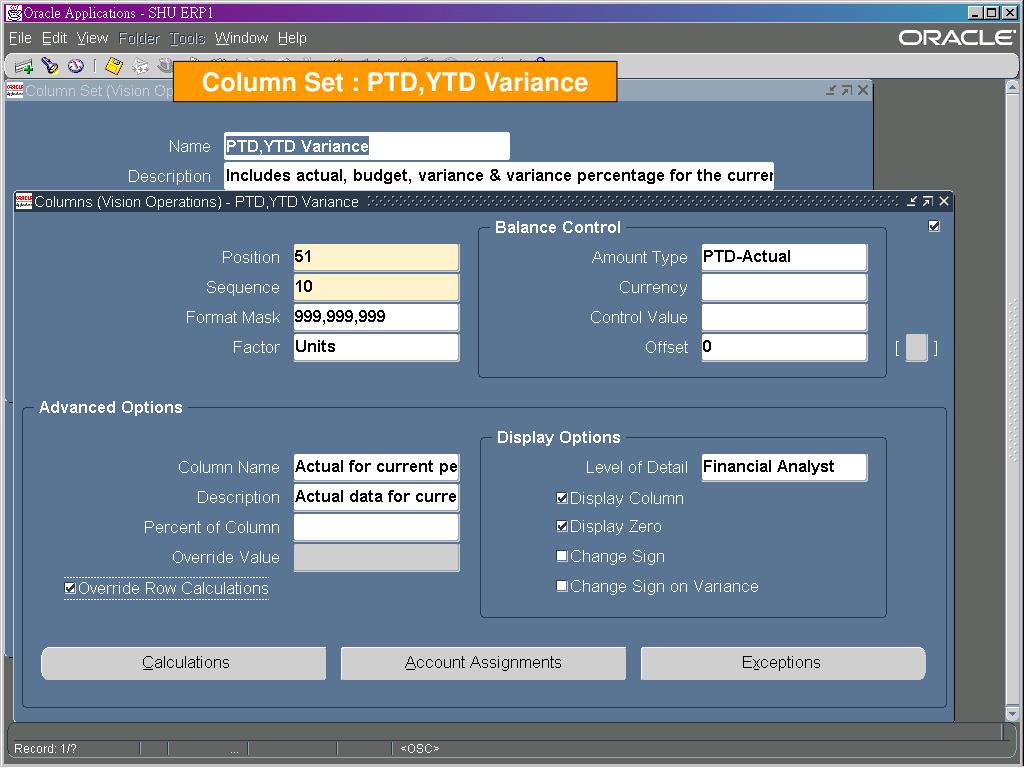Click the yellow Save diskette icon
Image resolution: width=1024 pixels, height=768 pixels.
pyautogui.click(x=114, y=65)
